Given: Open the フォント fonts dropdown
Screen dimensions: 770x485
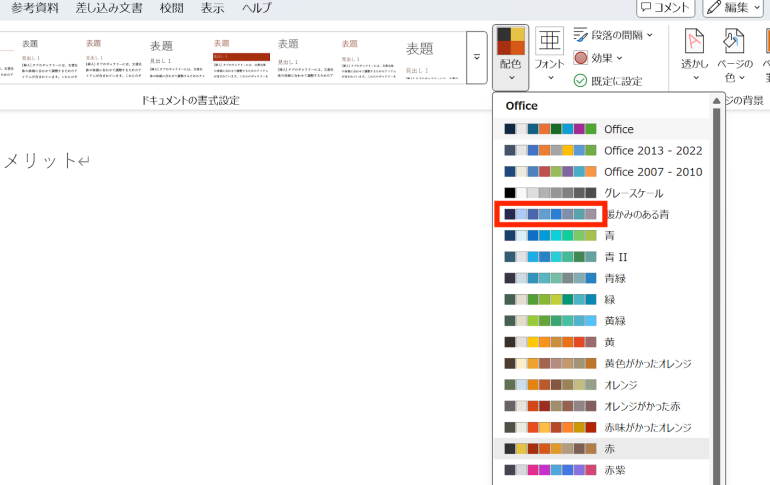Looking at the screenshot, I should 549,56.
